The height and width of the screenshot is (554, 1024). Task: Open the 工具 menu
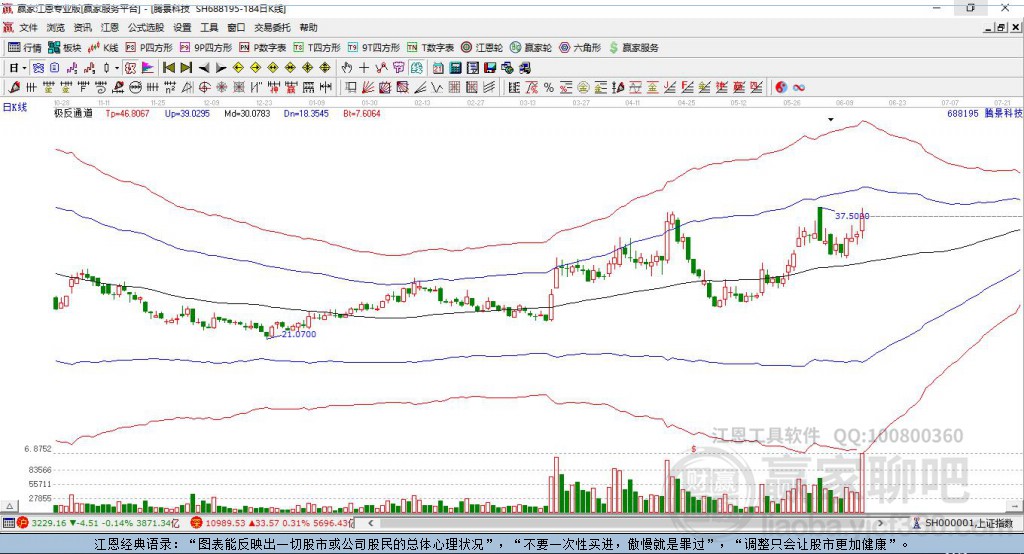pos(209,27)
